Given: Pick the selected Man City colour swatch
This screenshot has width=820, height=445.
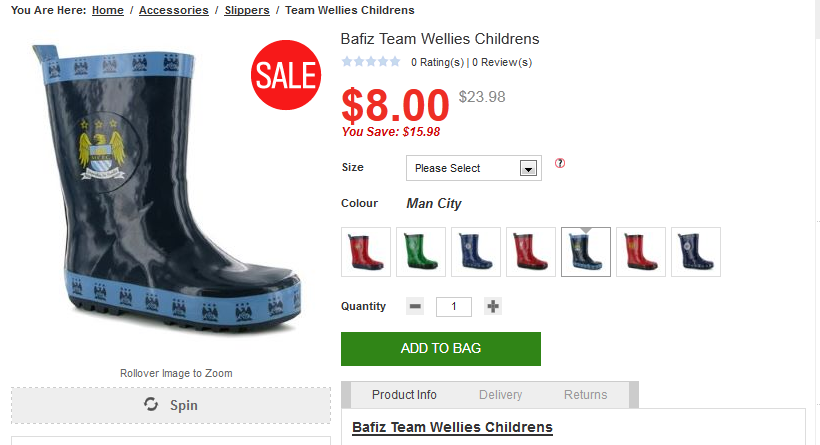Looking at the screenshot, I should click(x=586, y=252).
